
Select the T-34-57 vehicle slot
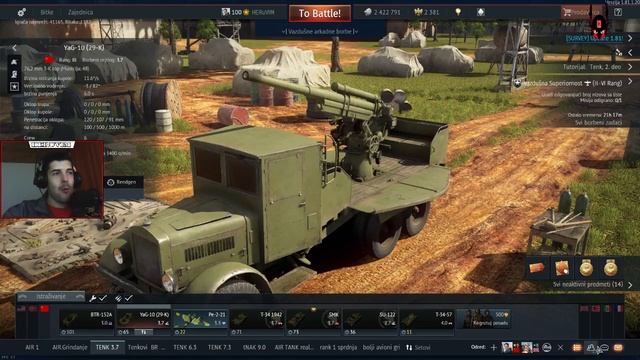pos(427,322)
